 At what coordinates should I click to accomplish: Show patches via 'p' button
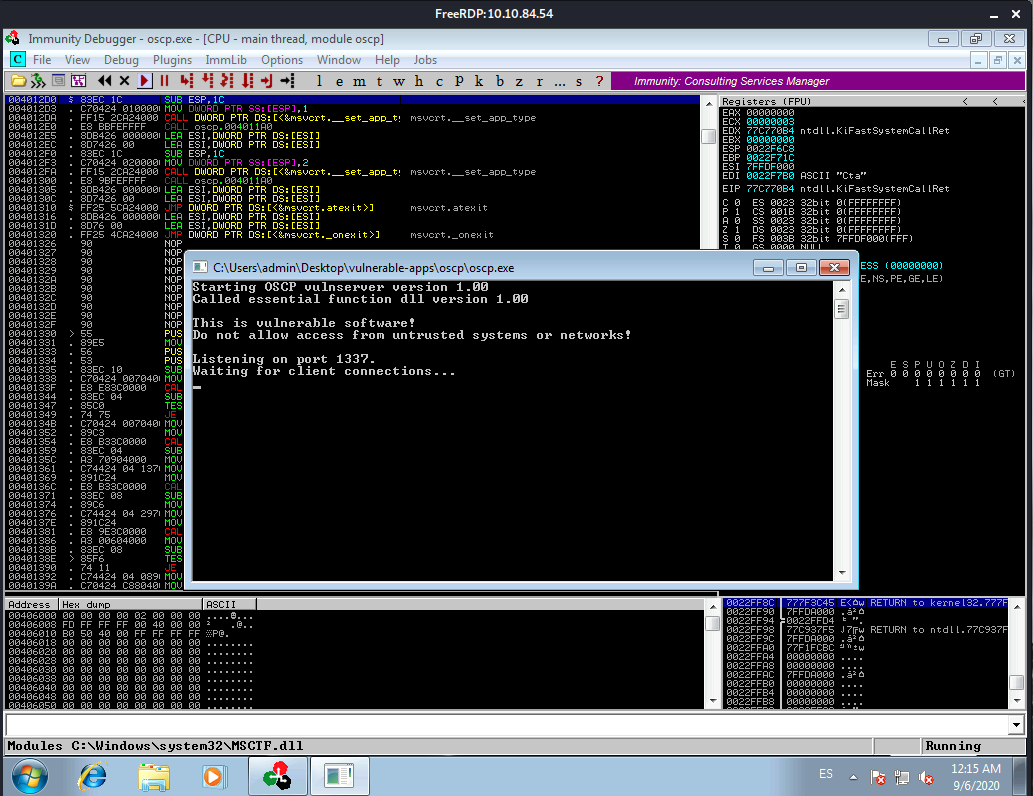[459, 81]
